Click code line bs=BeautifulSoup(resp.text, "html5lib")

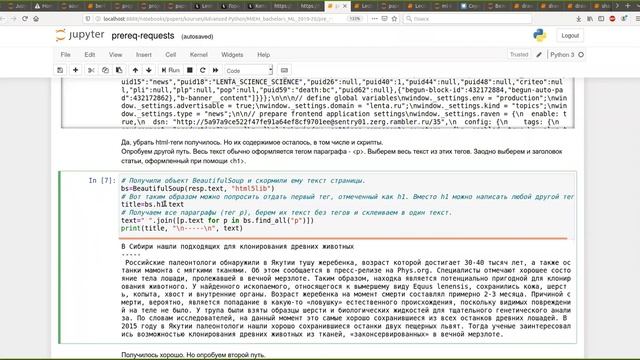(x=198, y=189)
